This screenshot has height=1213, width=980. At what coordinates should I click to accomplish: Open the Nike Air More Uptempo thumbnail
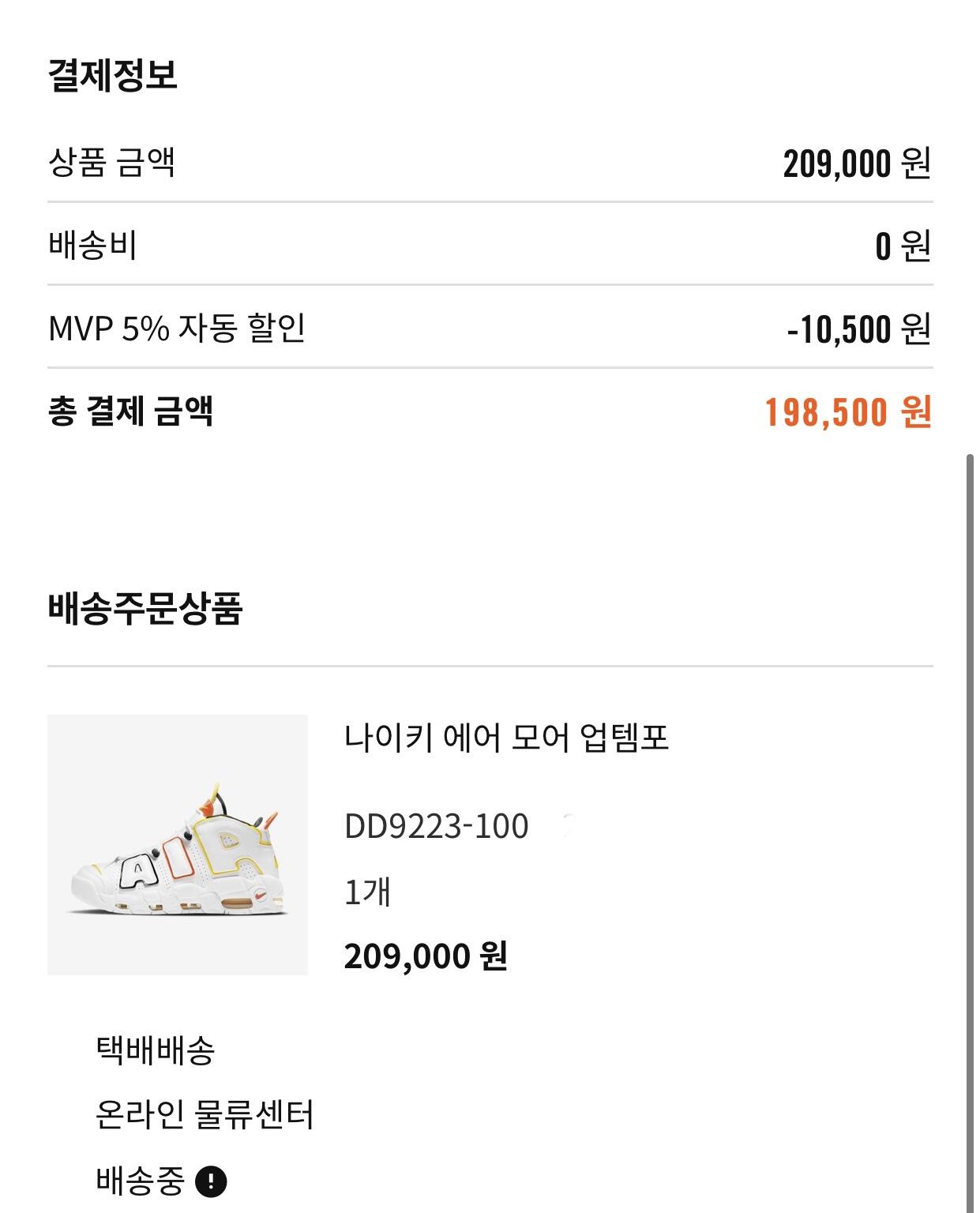click(178, 844)
